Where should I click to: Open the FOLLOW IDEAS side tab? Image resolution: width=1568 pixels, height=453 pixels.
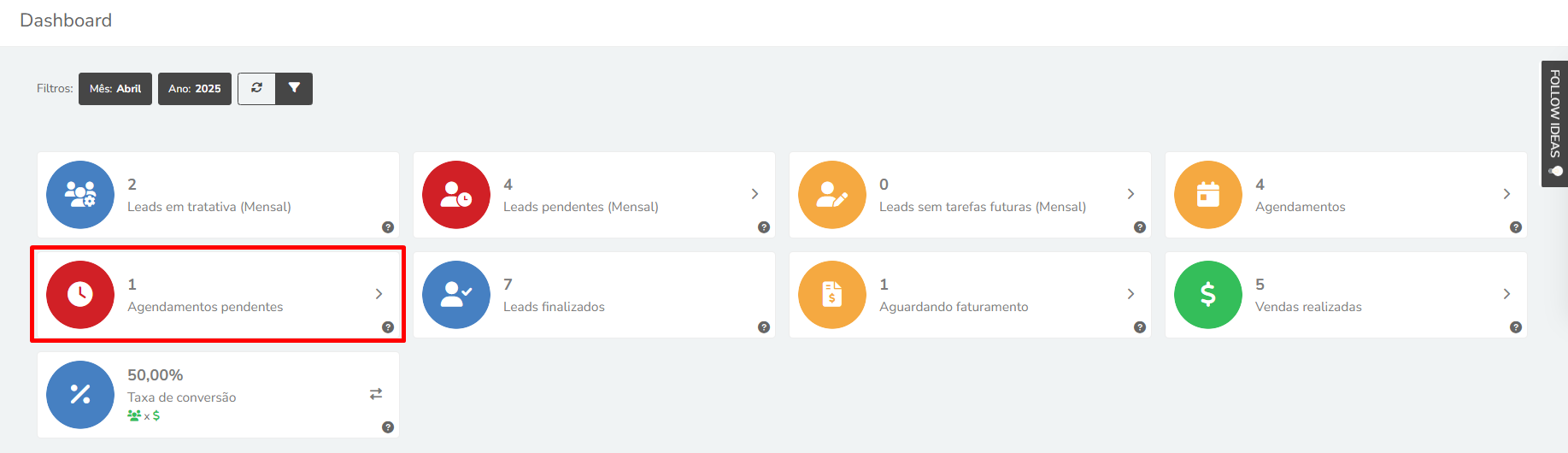click(1555, 123)
